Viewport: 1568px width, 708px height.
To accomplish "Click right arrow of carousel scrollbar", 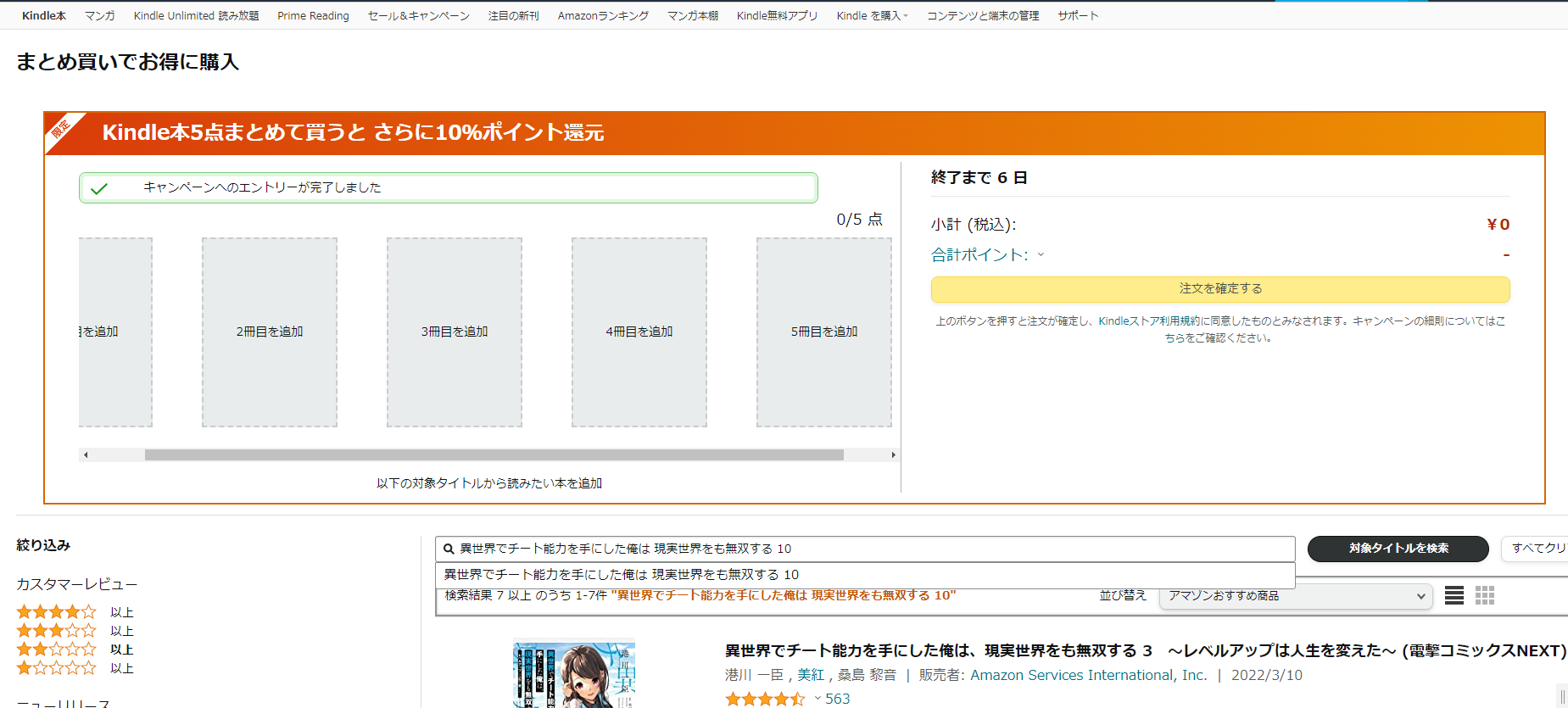I will tap(893, 455).
